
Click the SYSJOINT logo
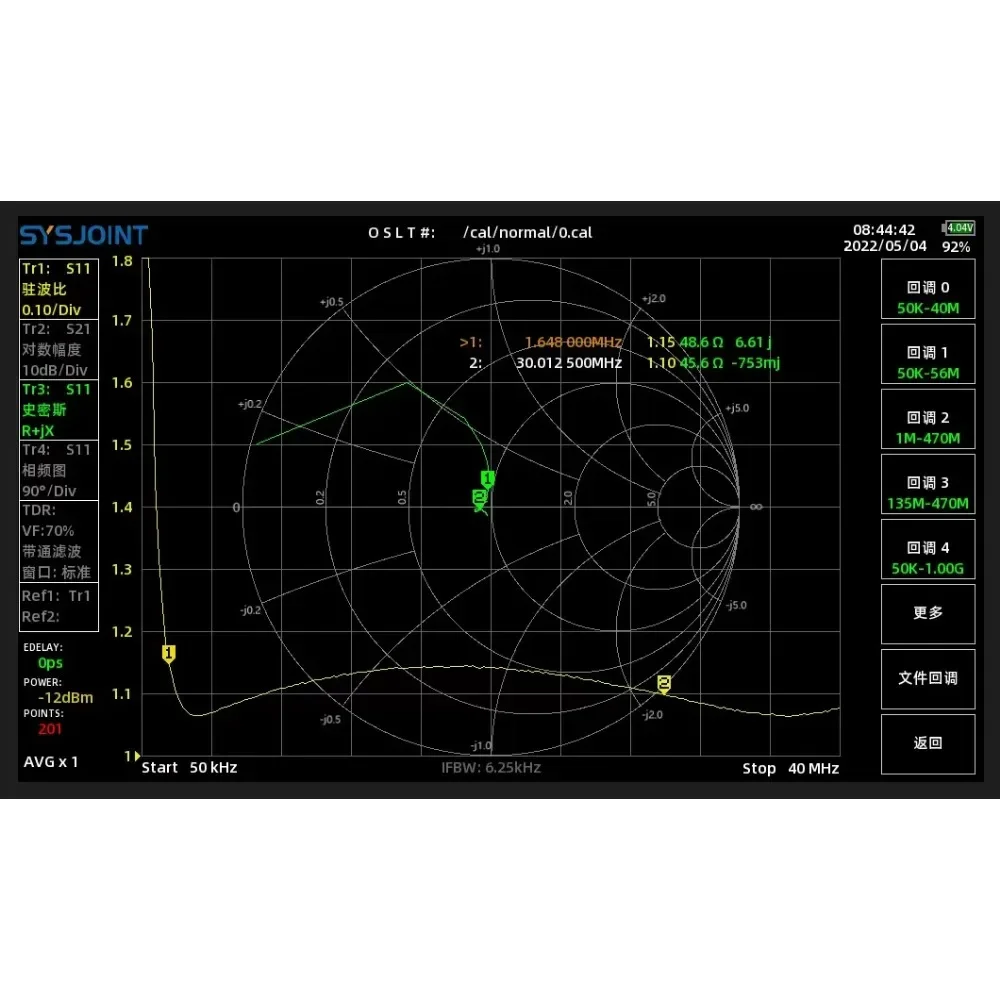[x=84, y=235]
